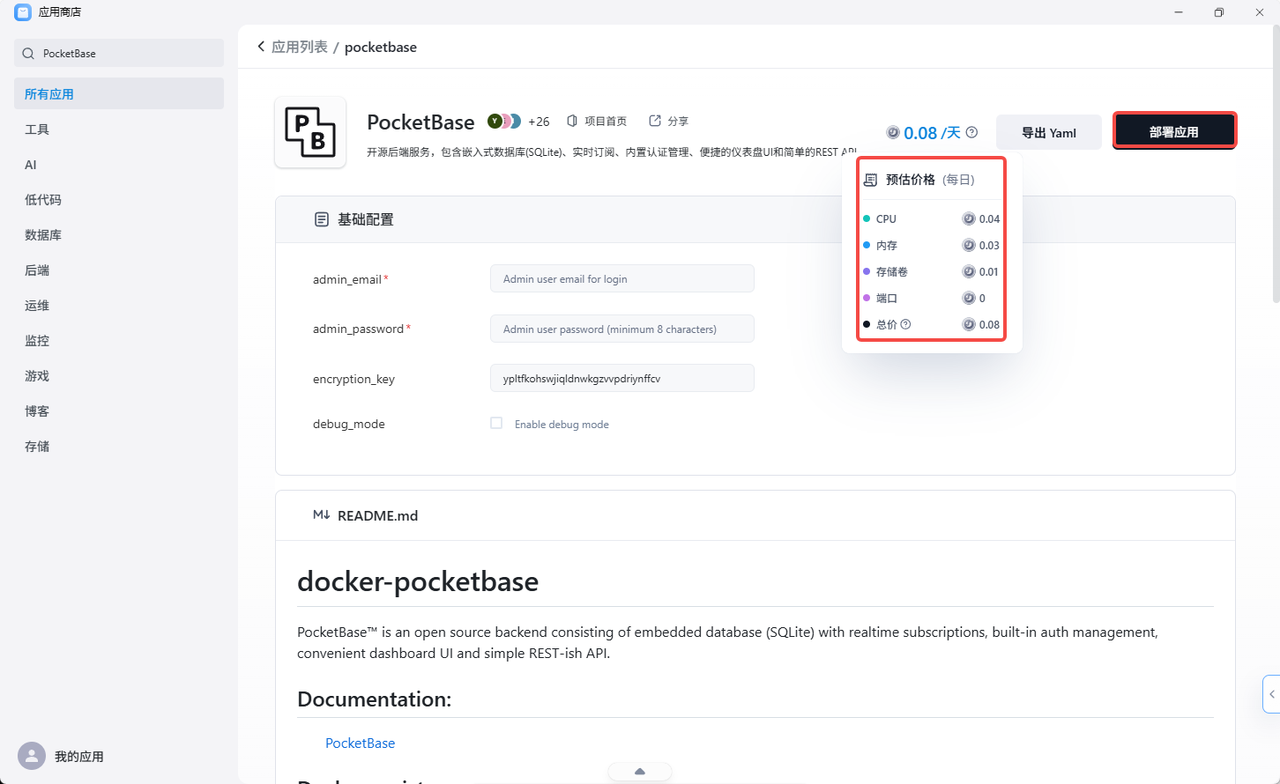Click the PocketBase PB logo thumbnail

(311, 132)
